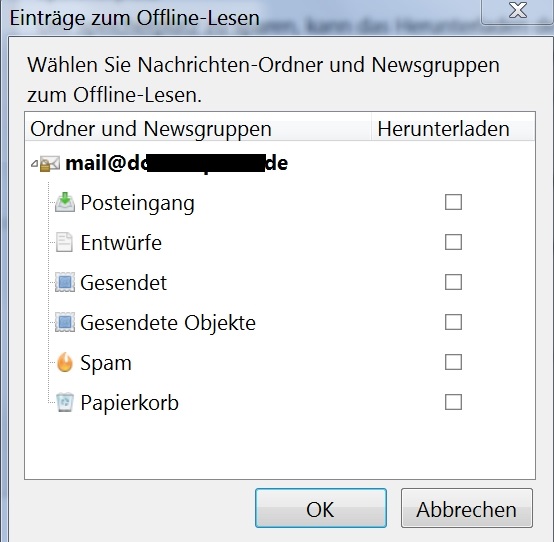Toggle Gesendete Objekte download checkbox

pyautogui.click(x=453, y=322)
